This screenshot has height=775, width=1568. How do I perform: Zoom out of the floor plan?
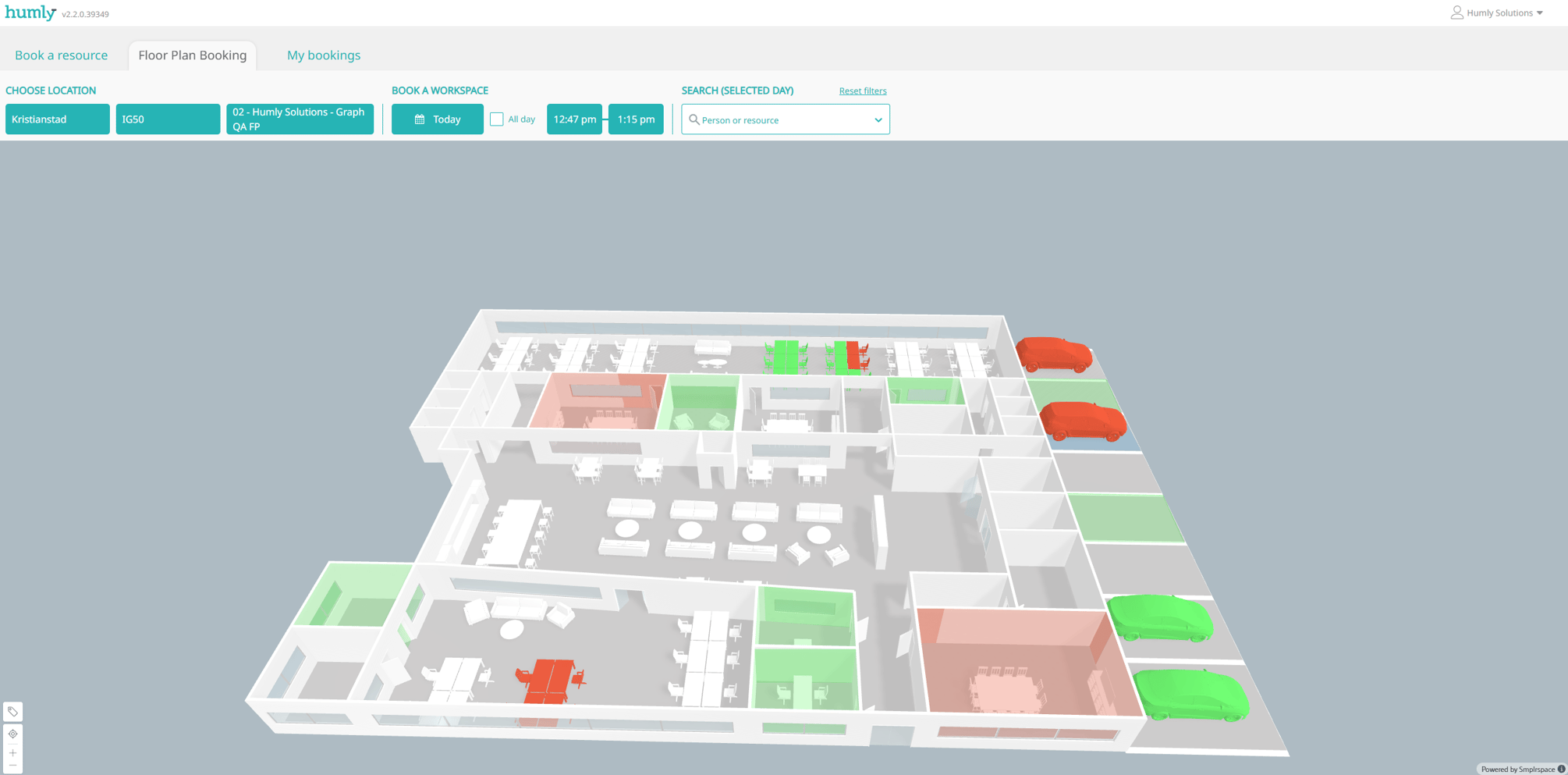[x=12, y=766]
